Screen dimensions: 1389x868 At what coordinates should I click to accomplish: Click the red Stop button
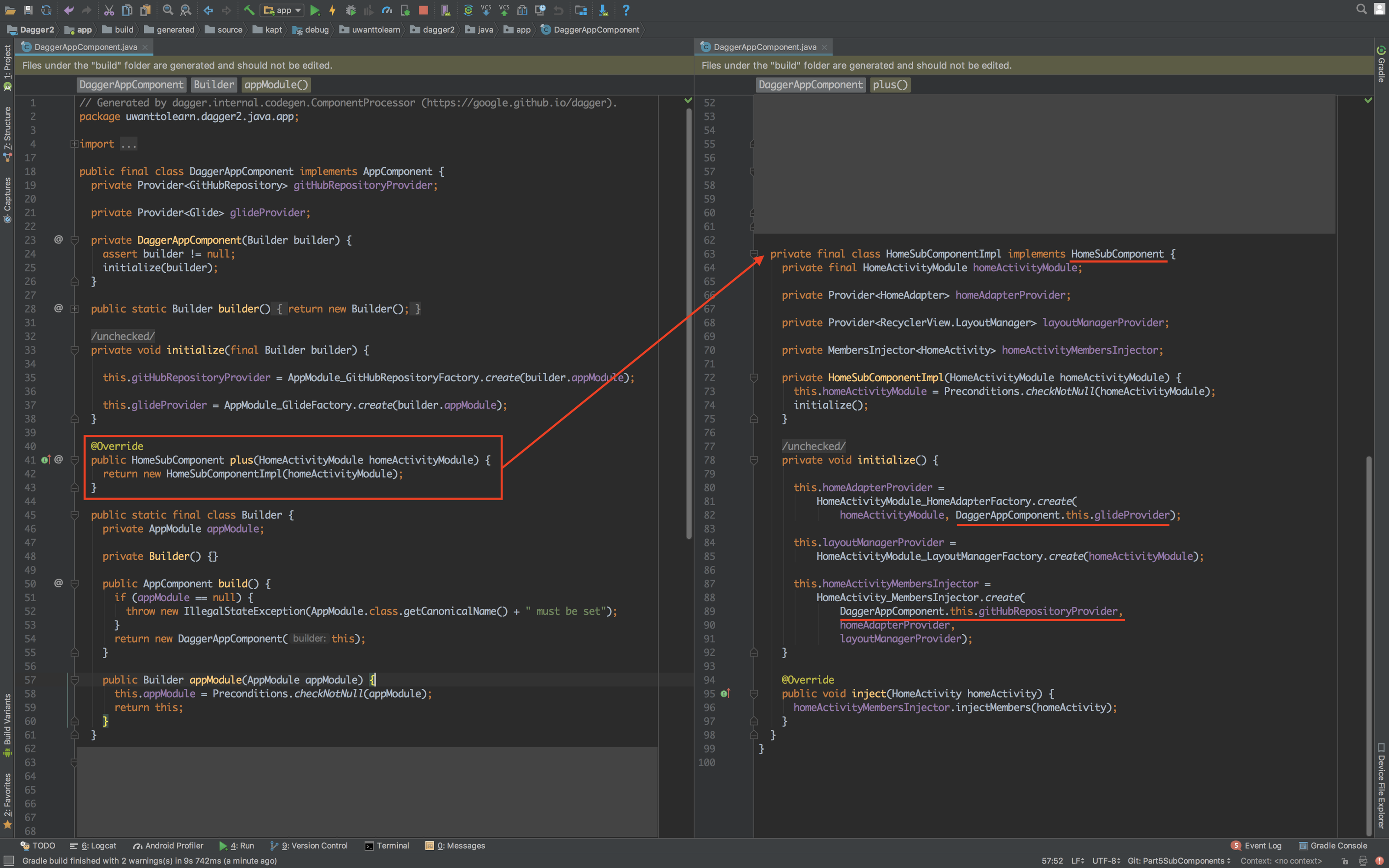[423, 10]
